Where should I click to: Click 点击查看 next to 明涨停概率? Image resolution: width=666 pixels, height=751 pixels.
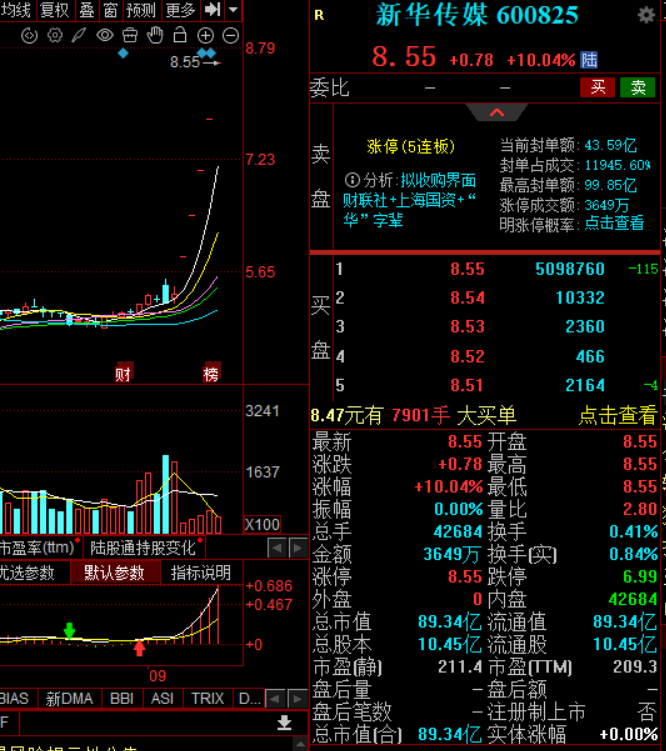tap(614, 223)
